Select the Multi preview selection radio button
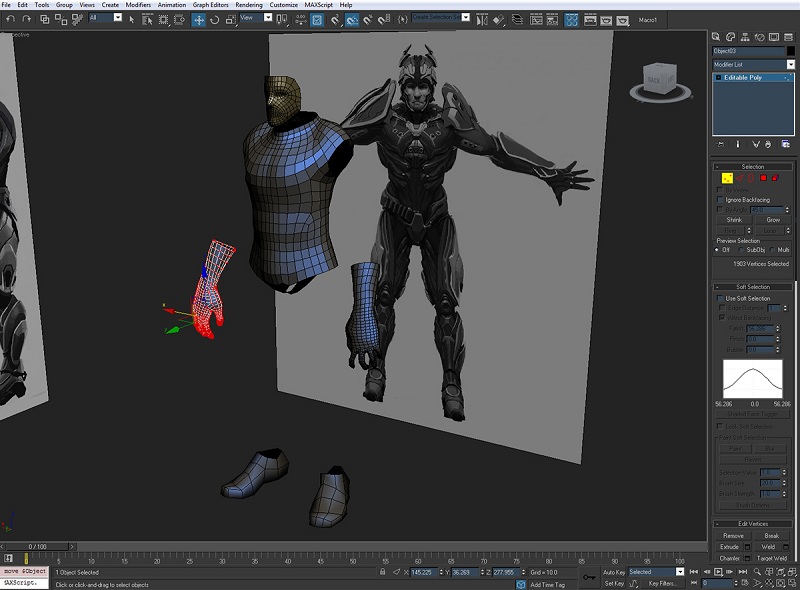 (772, 250)
